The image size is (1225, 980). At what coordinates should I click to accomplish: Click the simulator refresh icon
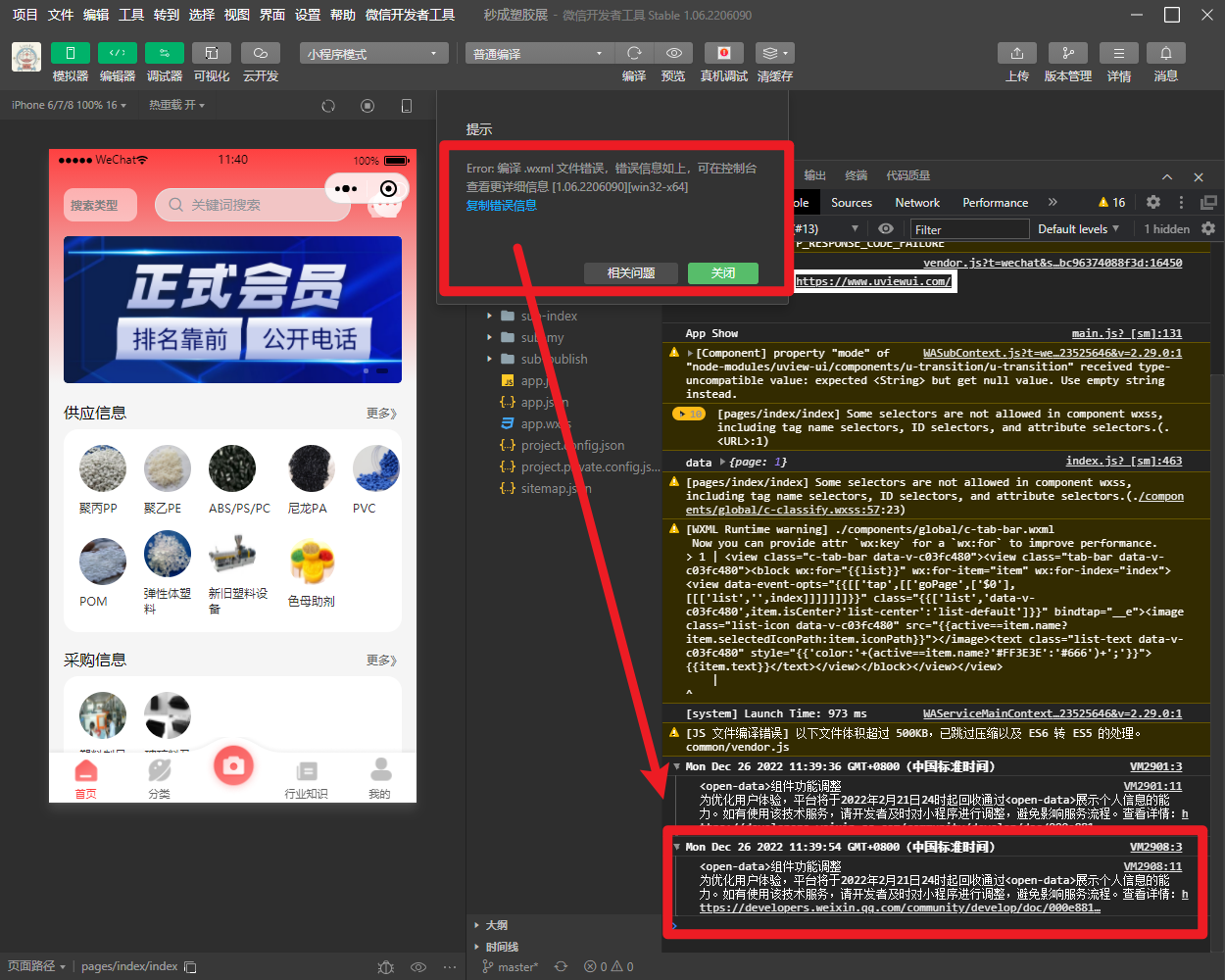point(328,106)
